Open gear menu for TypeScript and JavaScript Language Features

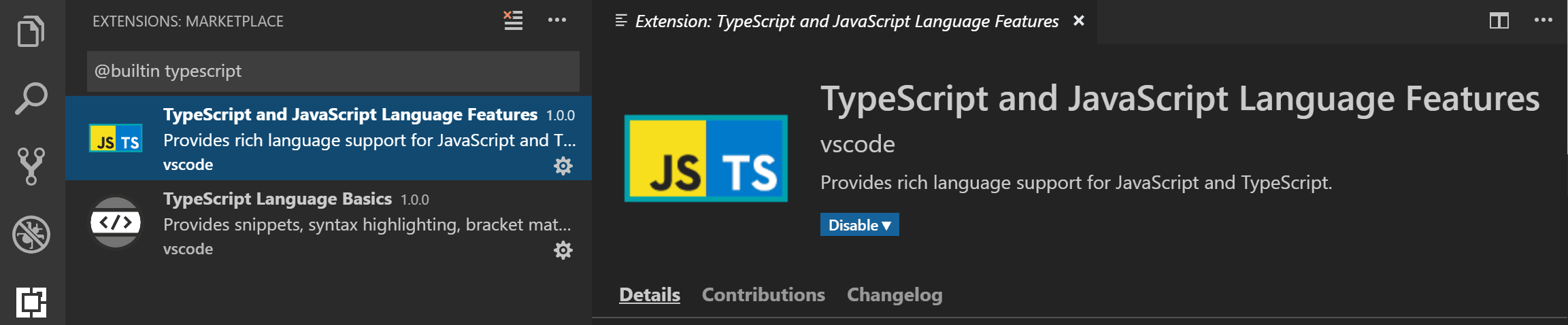pos(563,166)
